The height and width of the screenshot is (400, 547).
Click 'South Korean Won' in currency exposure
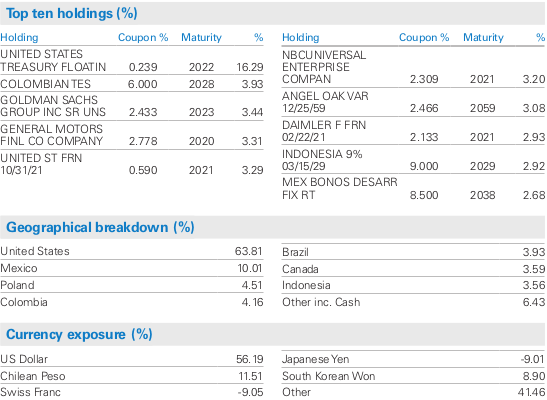329,376
